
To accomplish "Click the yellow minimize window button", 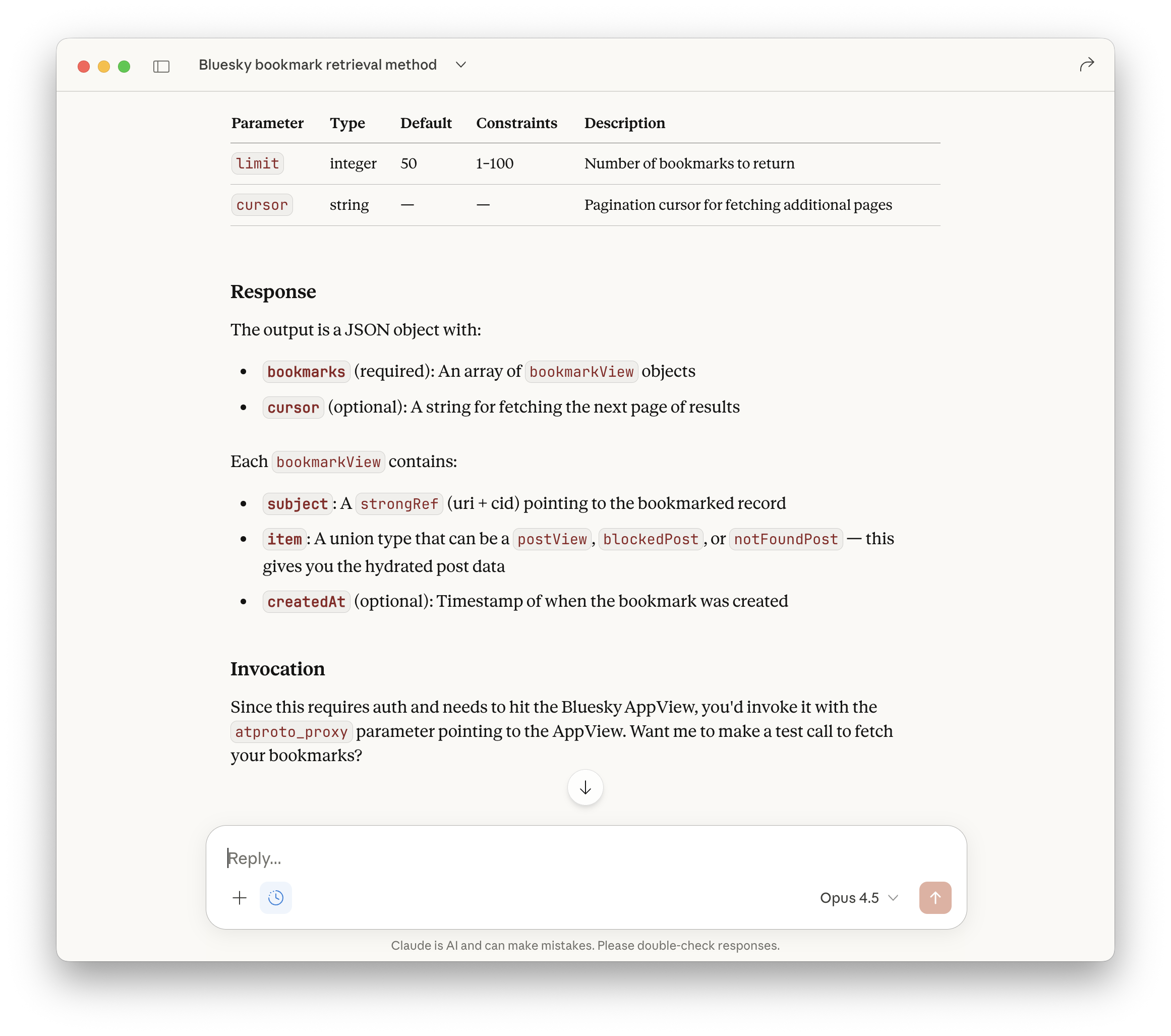I will pos(104,67).
